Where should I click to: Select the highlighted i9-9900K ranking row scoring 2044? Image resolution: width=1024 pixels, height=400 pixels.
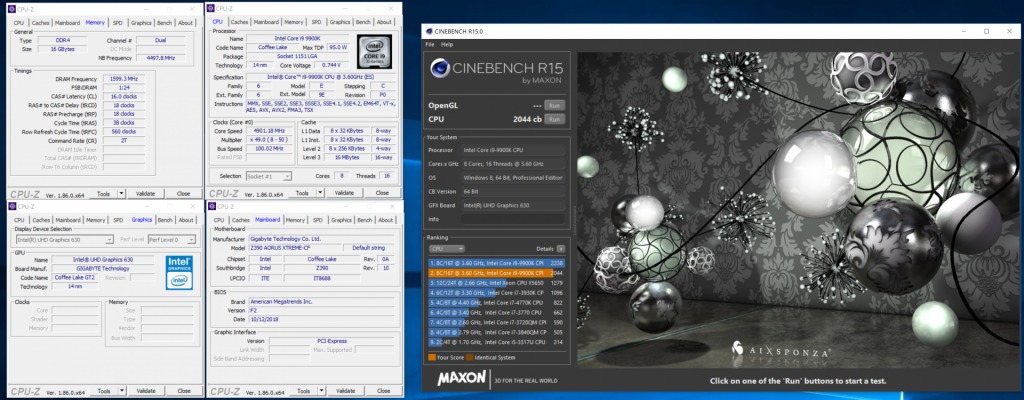coord(496,273)
